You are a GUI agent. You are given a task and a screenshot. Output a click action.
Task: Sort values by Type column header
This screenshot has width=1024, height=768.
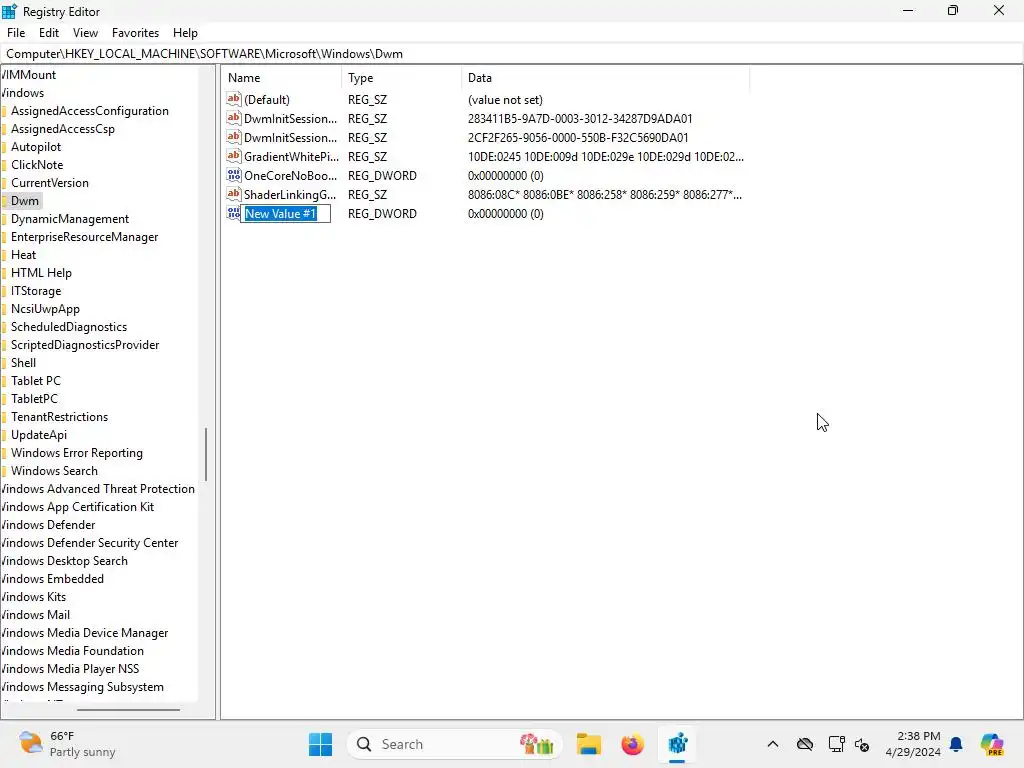[401, 78]
